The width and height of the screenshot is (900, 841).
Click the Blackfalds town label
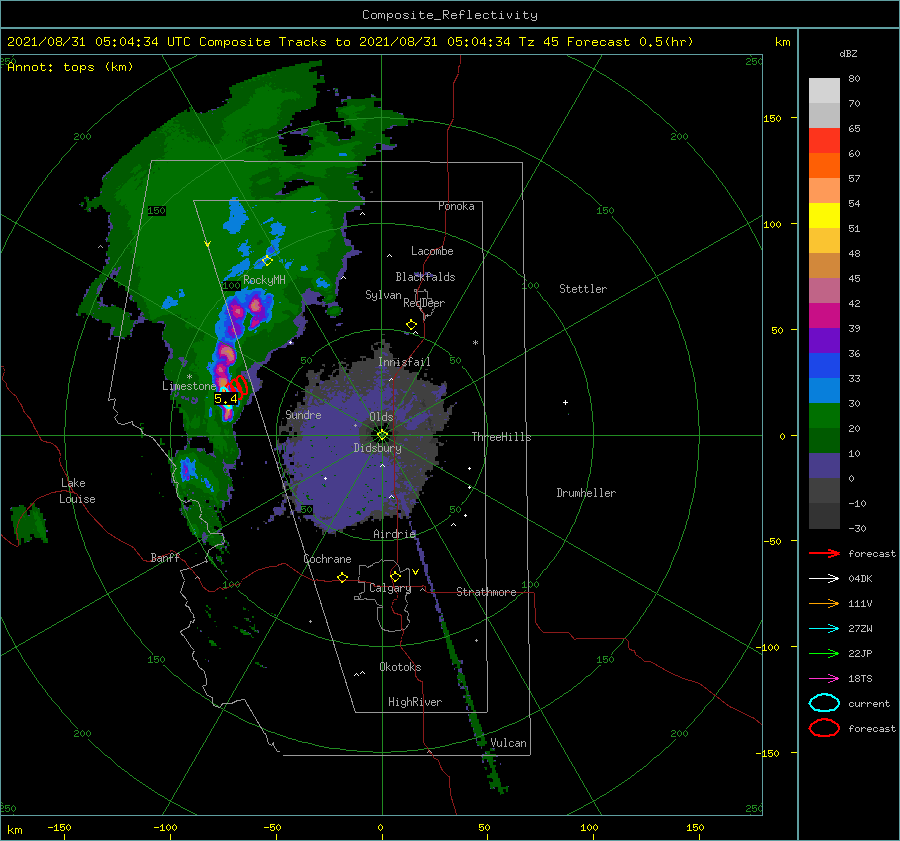[x=425, y=277]
